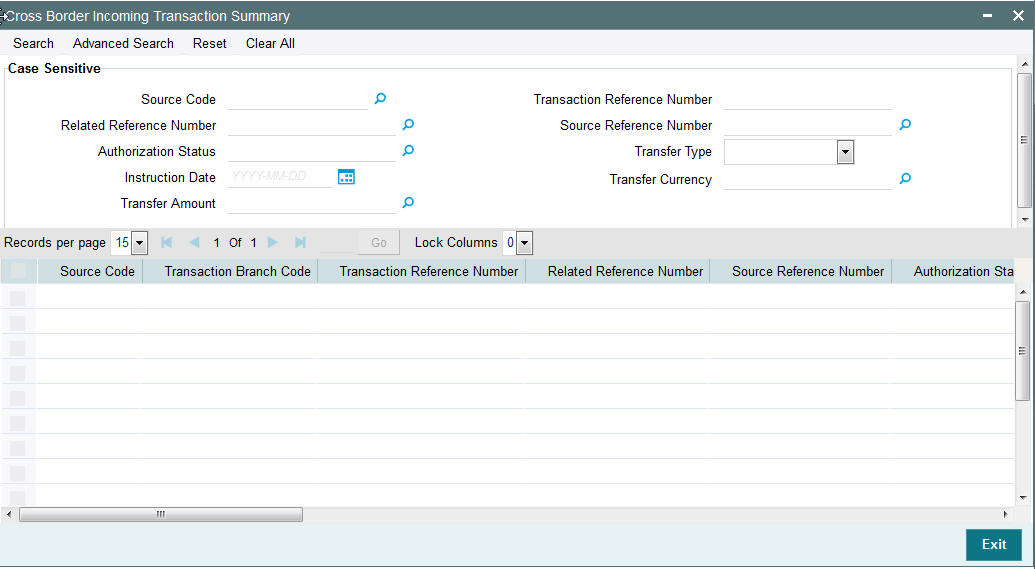The height and width of the screenshot is (569, 1035).
Task: Click up arrow of search panel scrollbar
Action: coord(1024,64)
